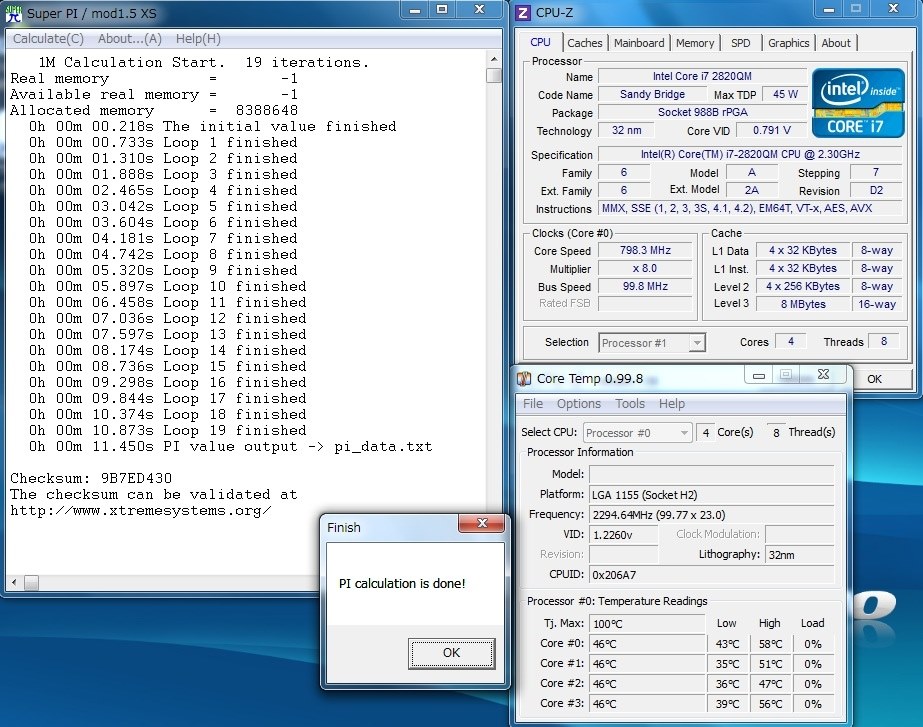This screenshot has width=923, height=727.
Task: Click the Level 3 cache value 8 MBytes
Action: click(803, 304)
